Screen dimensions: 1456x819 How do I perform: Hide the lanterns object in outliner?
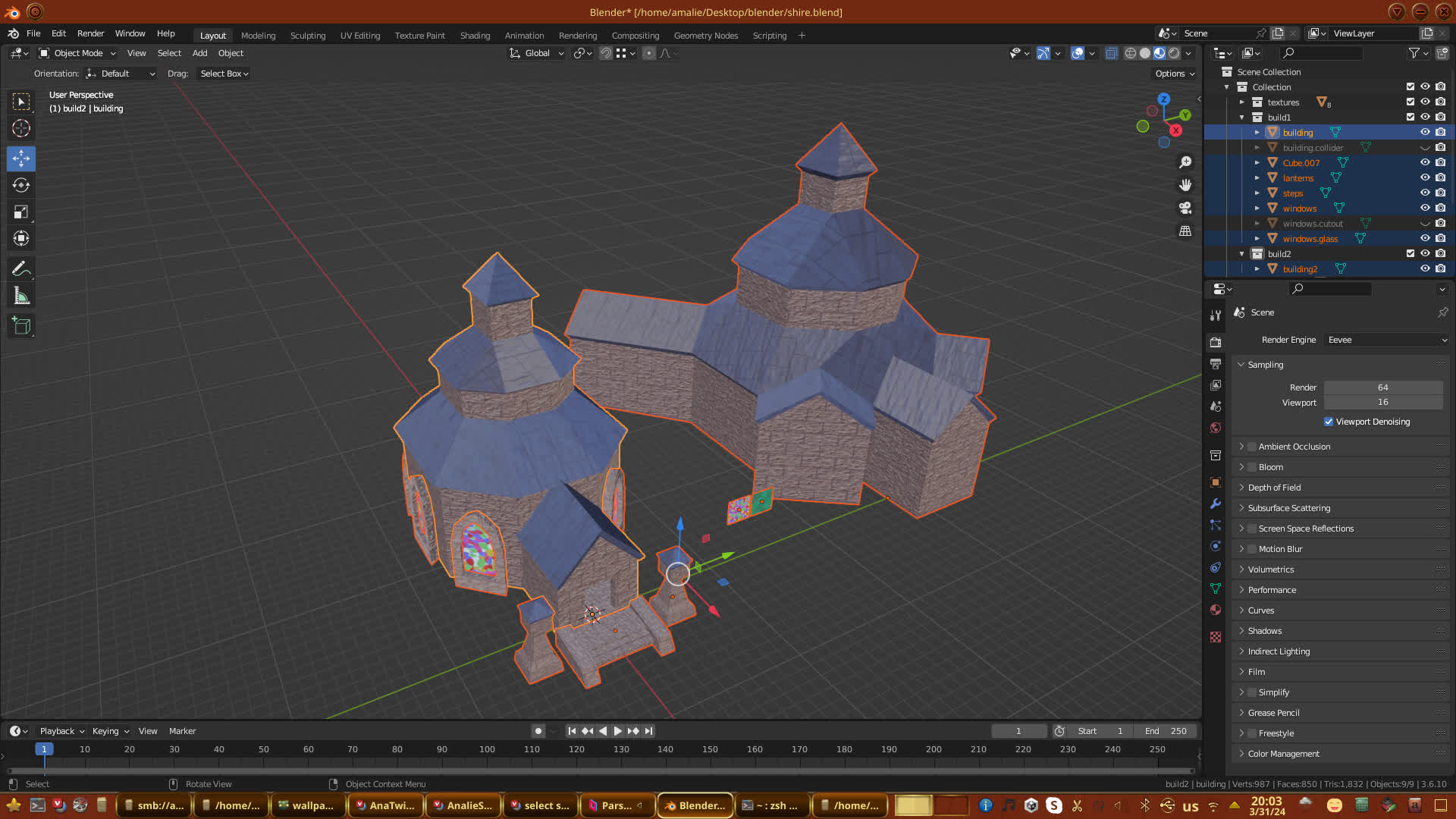(x=1425, y=177)
